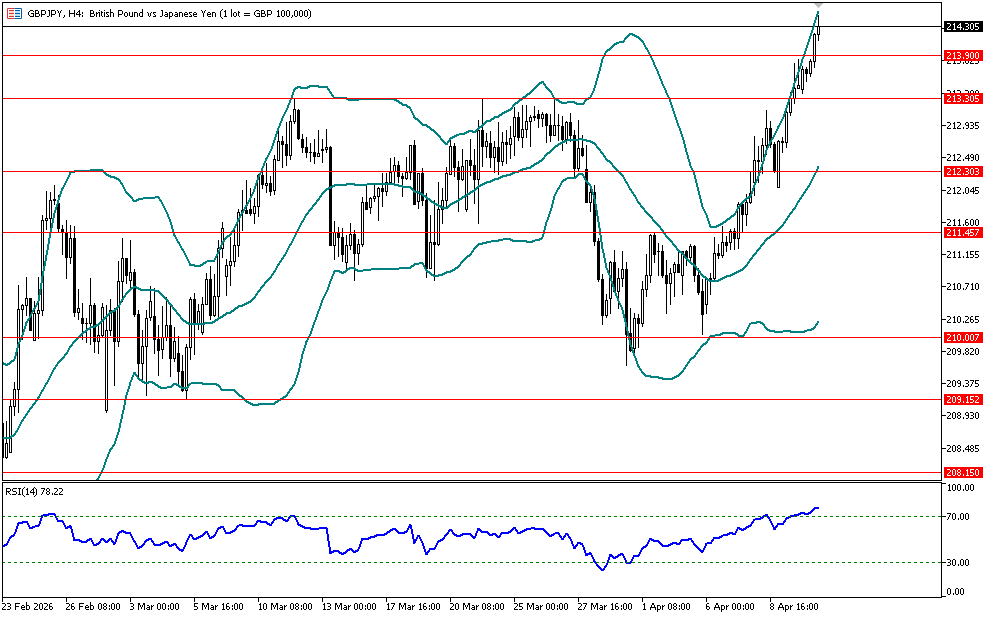
Task: Select the current price label 214.305
Action: (x=961, y=27)
